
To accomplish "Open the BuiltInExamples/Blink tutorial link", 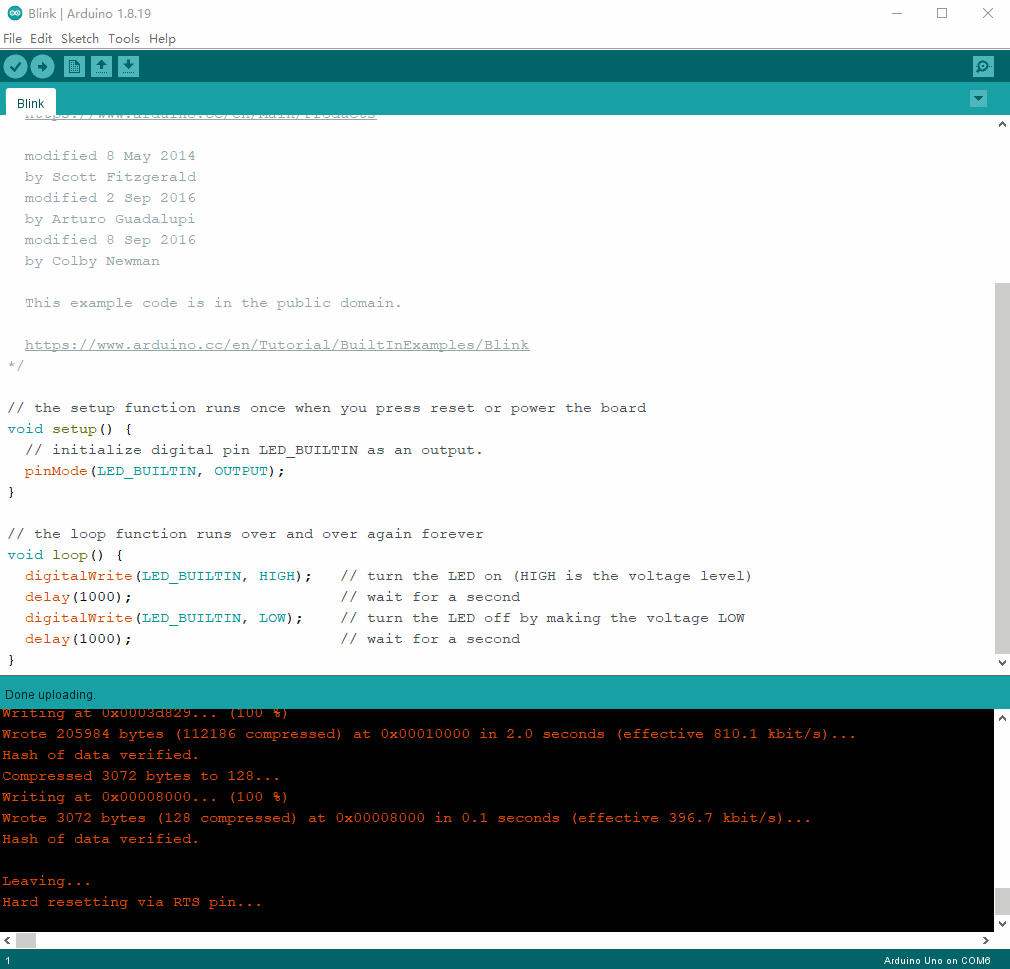I will pyautogui.click(x=277, y=345).
